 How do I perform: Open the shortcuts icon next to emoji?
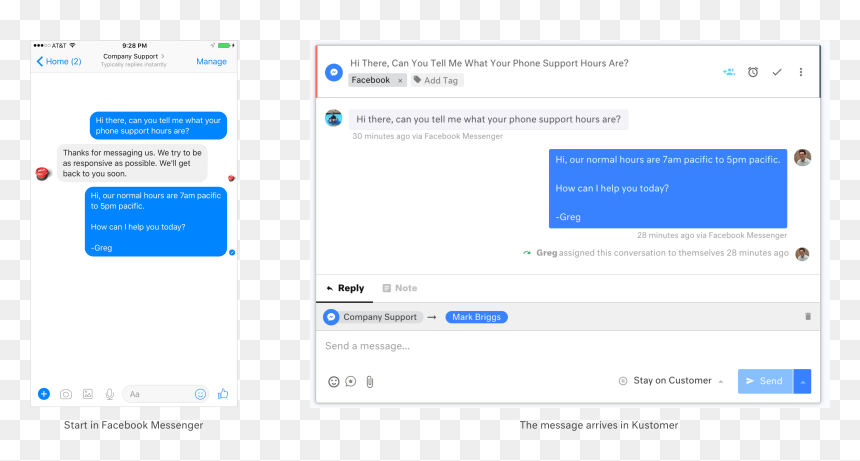351,382
